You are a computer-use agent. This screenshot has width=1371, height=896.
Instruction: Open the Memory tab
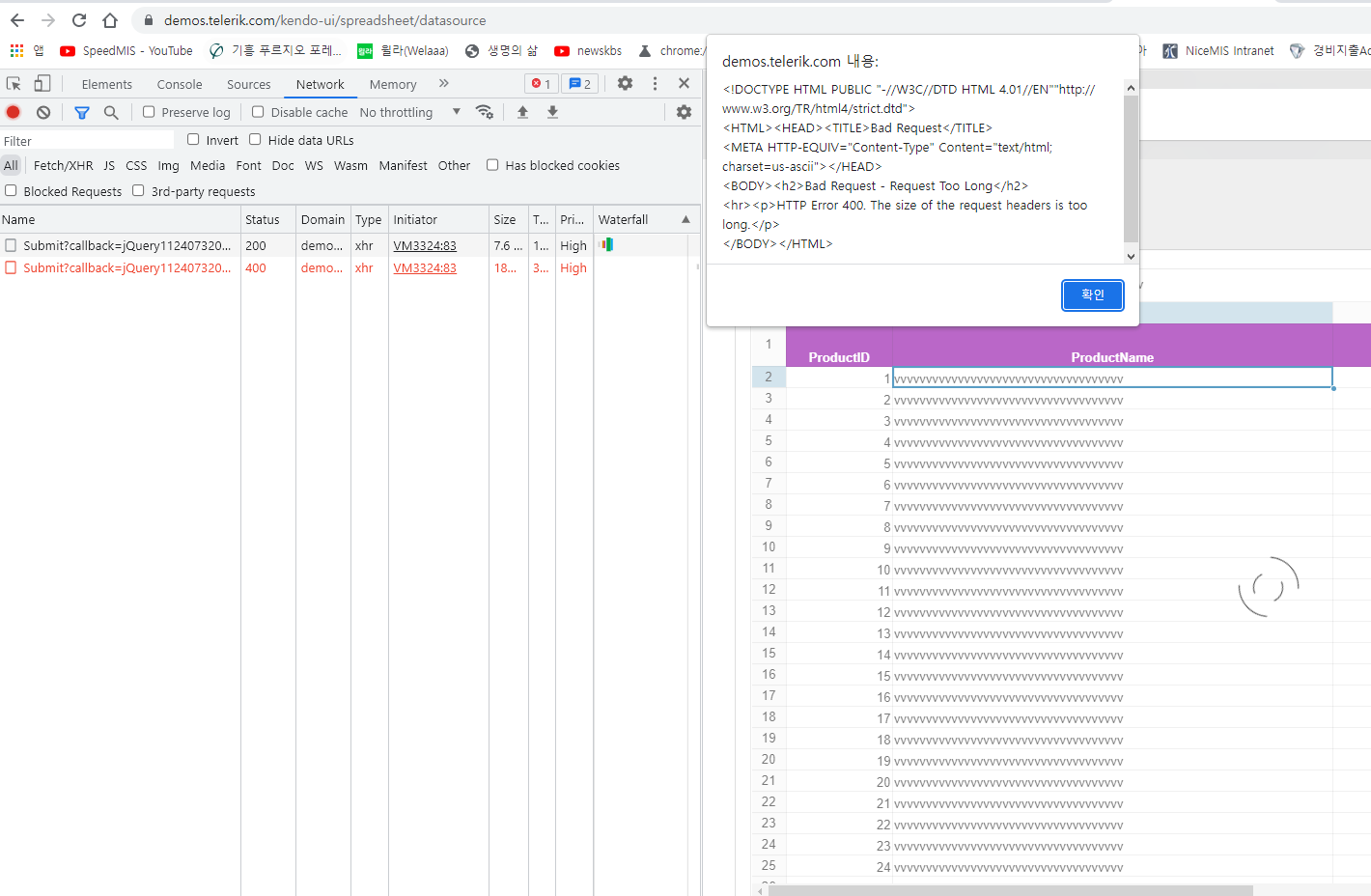(x=393, y=85)
